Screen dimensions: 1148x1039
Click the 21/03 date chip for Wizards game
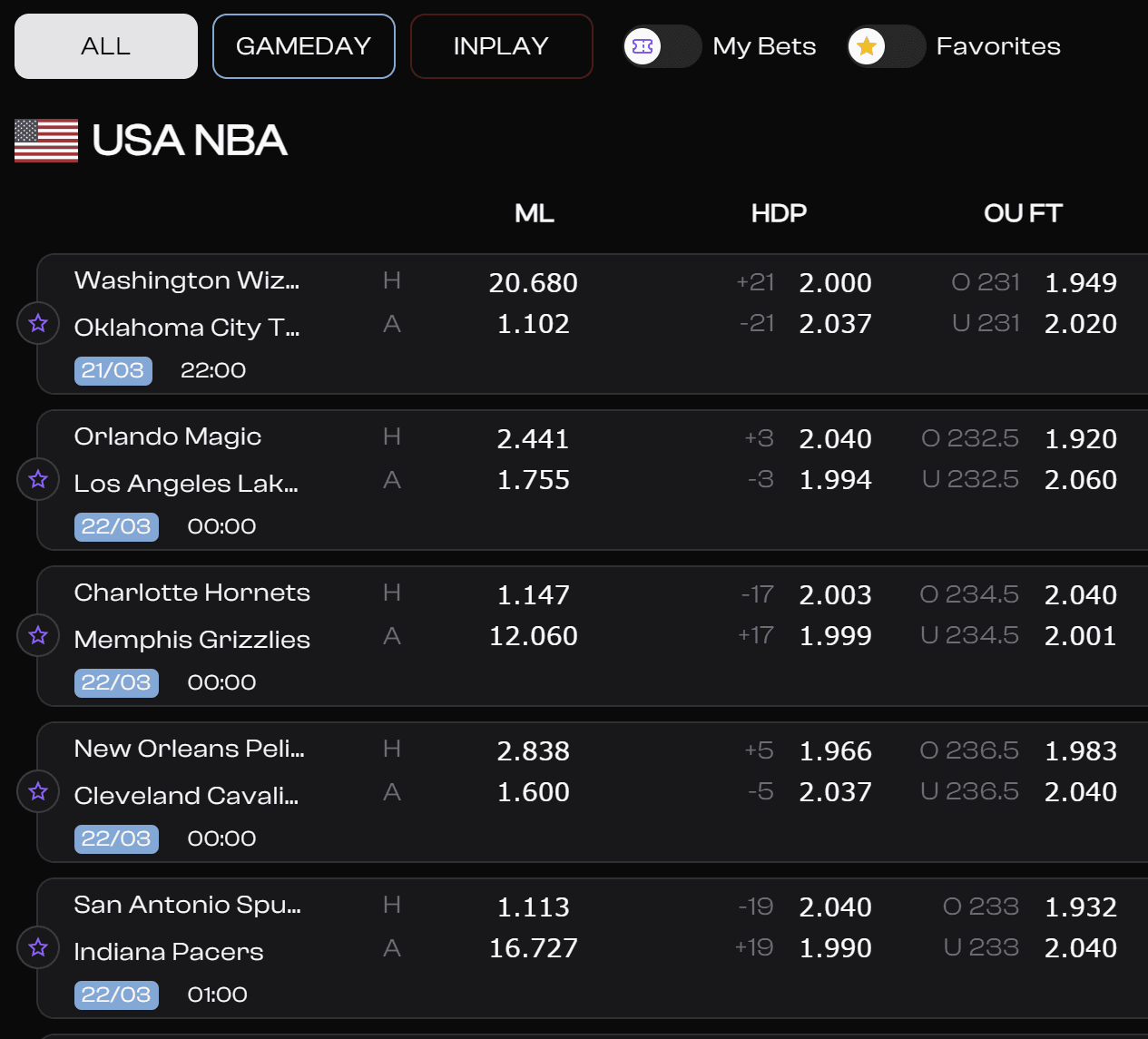(x=113, y=370)
